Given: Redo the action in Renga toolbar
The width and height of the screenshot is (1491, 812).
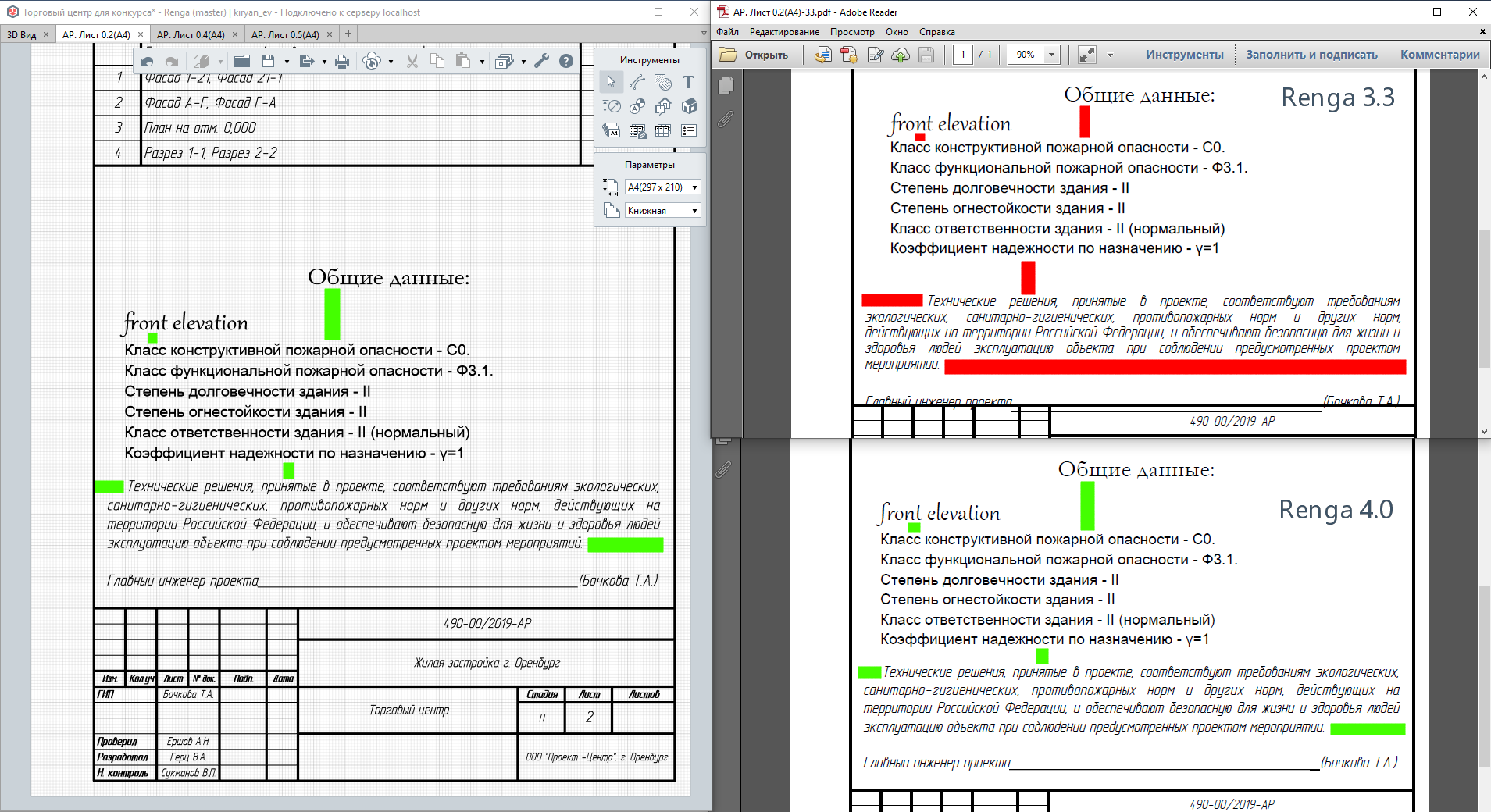Looking at the screenshot, I should [x=172, y=62].
